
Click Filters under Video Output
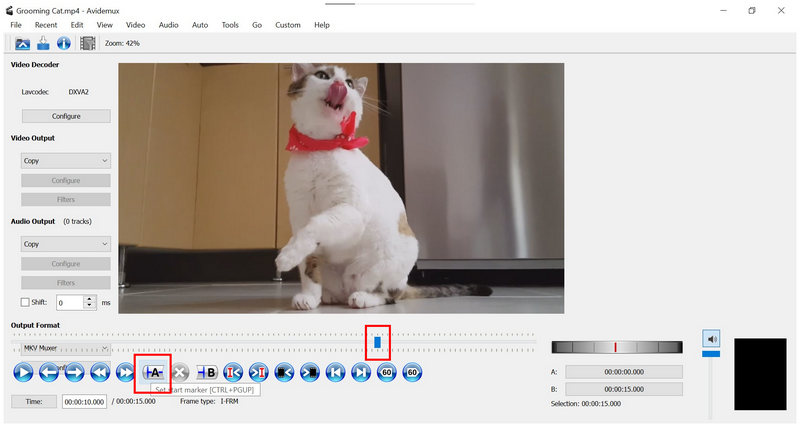coord(66,199)
